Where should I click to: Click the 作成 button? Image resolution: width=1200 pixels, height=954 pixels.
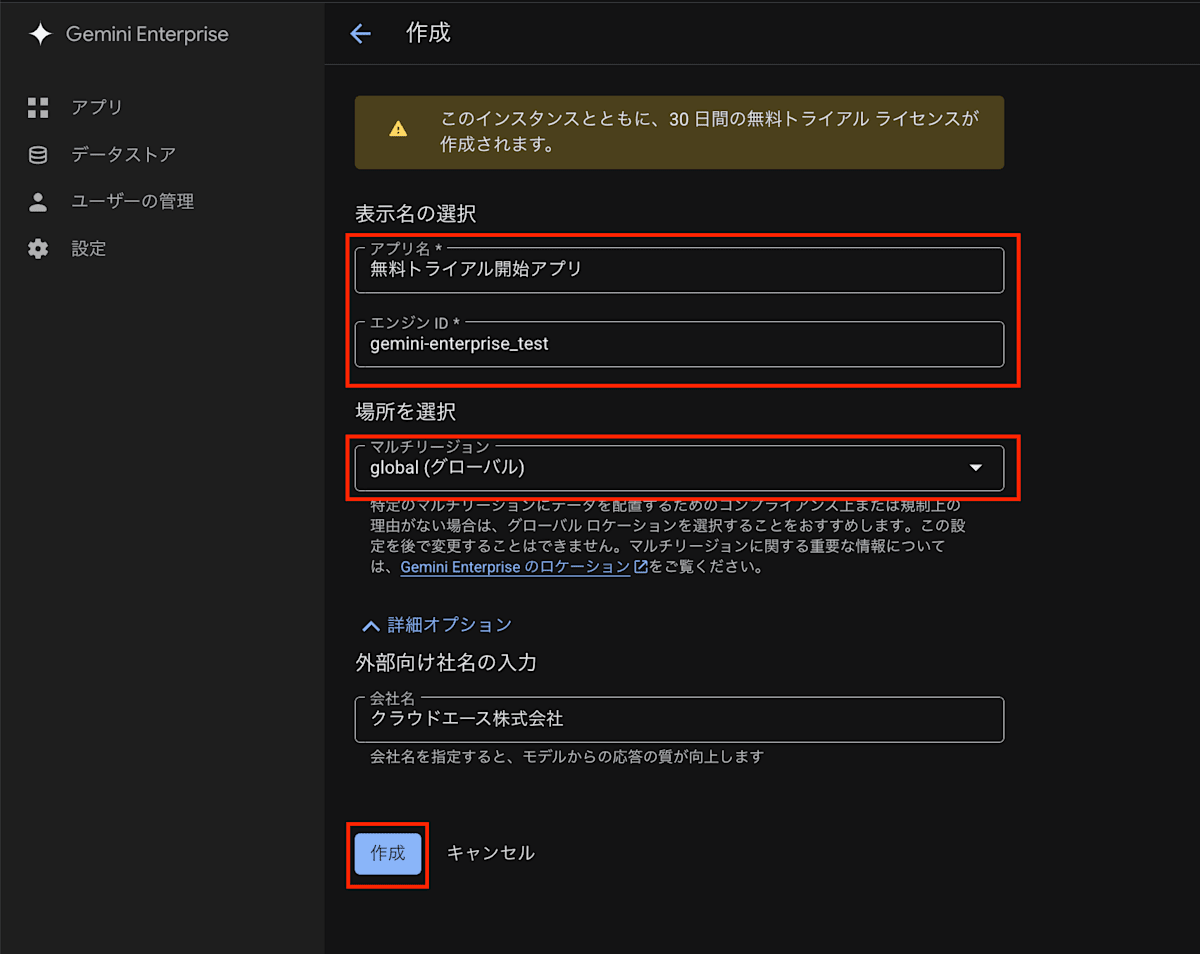[x=388, y=854]
